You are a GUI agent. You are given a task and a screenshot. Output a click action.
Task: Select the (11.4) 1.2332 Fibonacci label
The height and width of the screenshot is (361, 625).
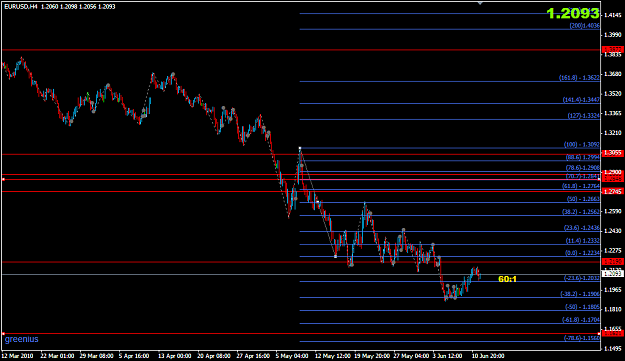[x=582, y=241]
